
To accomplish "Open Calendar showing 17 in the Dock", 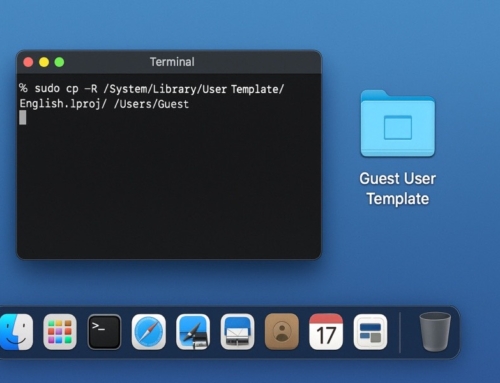I will click(326, 332).
